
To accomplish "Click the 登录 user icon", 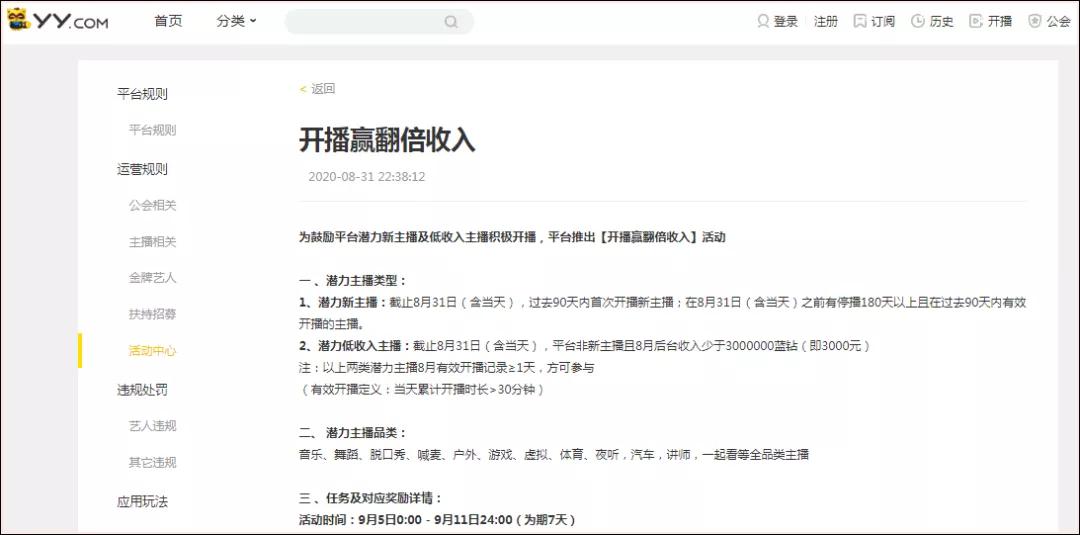I will pyautogui.click(x=762, y=21).
